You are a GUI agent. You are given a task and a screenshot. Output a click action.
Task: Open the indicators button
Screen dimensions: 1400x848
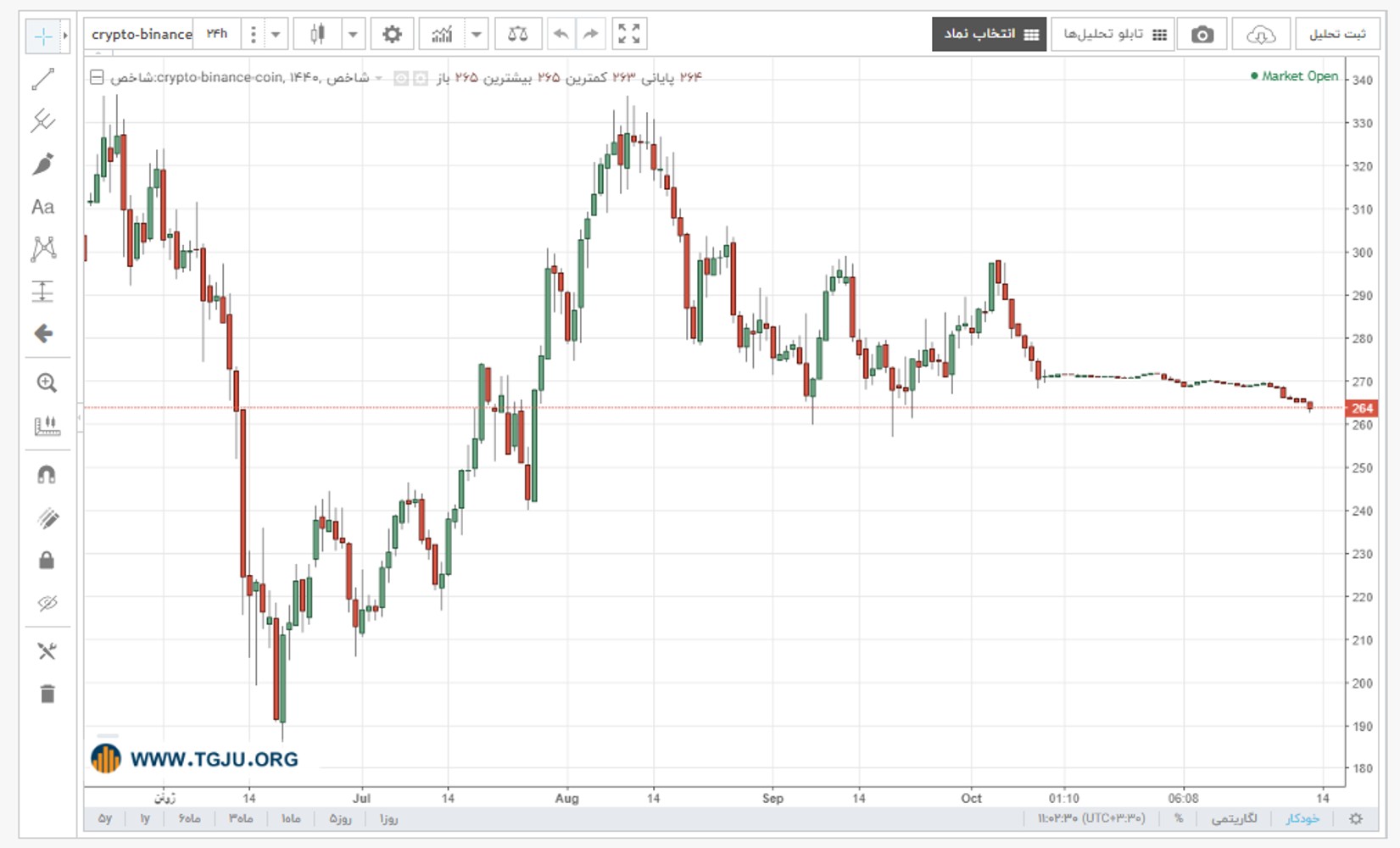click(442, 35)
